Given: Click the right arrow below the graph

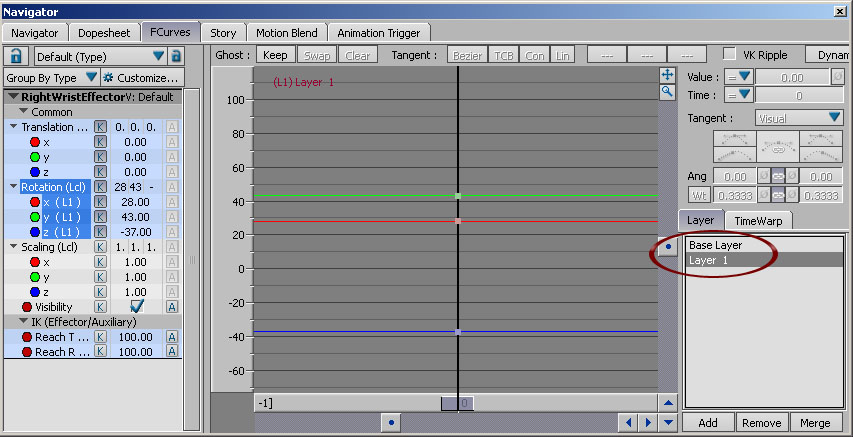Looking at the screenshot, I should [648, 422].
